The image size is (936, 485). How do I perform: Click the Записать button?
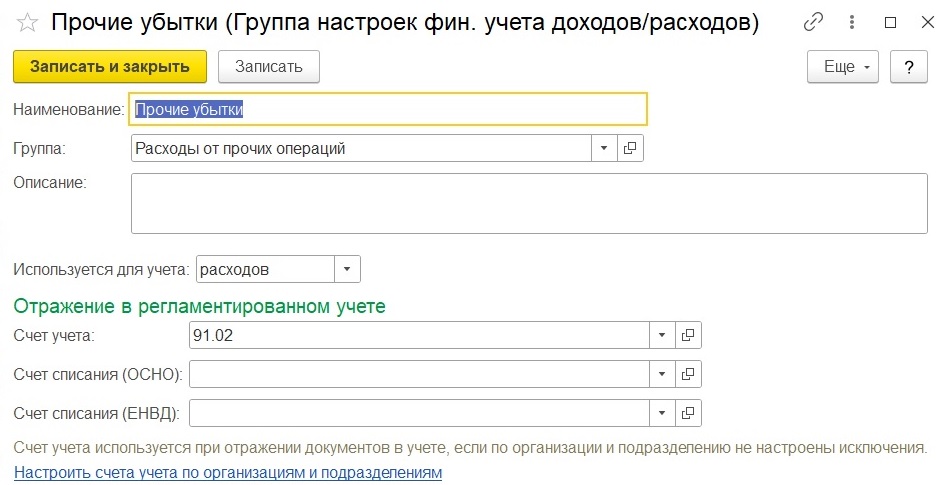point(269,66)
